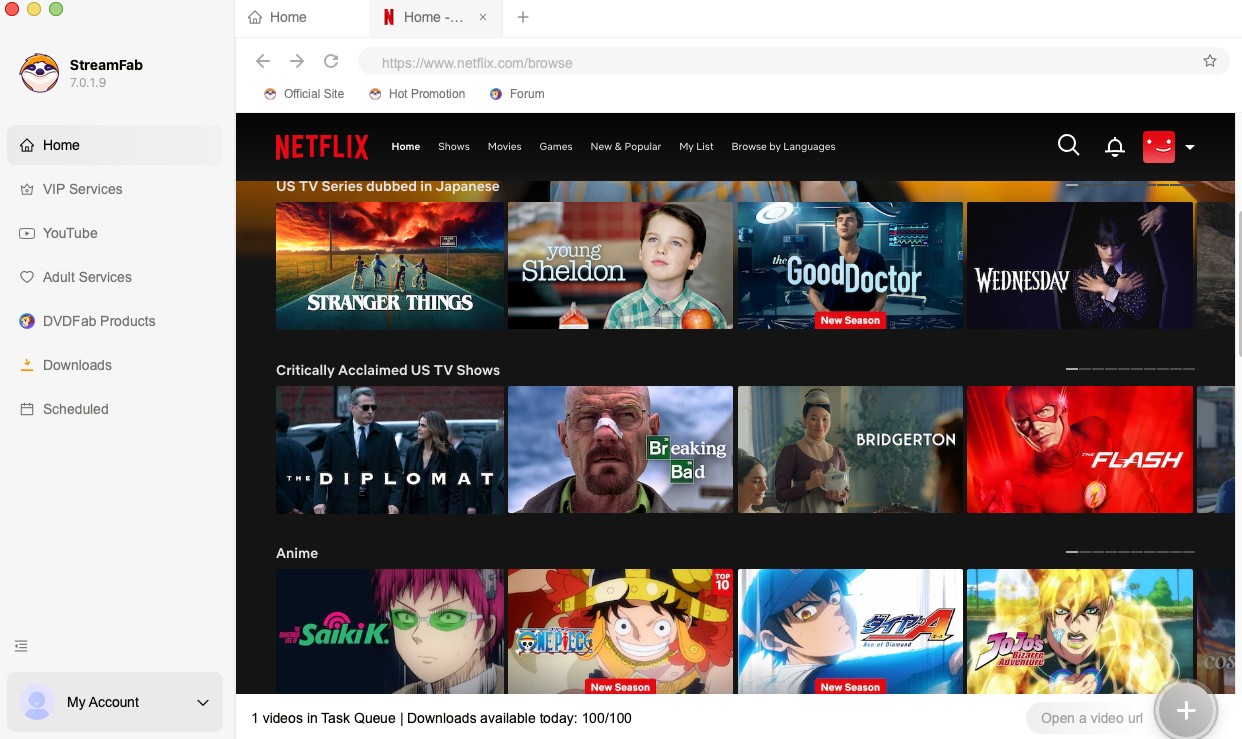The width and height of the screenshot is (1242, 739).
Task: Click the DVDFab Products logo icon
Action: pos(27,321)
